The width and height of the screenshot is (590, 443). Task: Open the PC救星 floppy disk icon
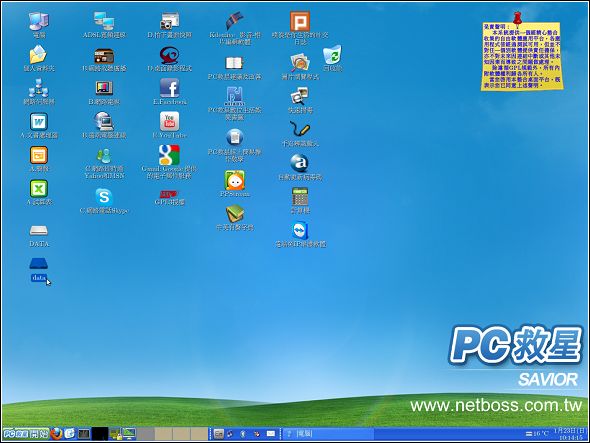click(234, 96)
